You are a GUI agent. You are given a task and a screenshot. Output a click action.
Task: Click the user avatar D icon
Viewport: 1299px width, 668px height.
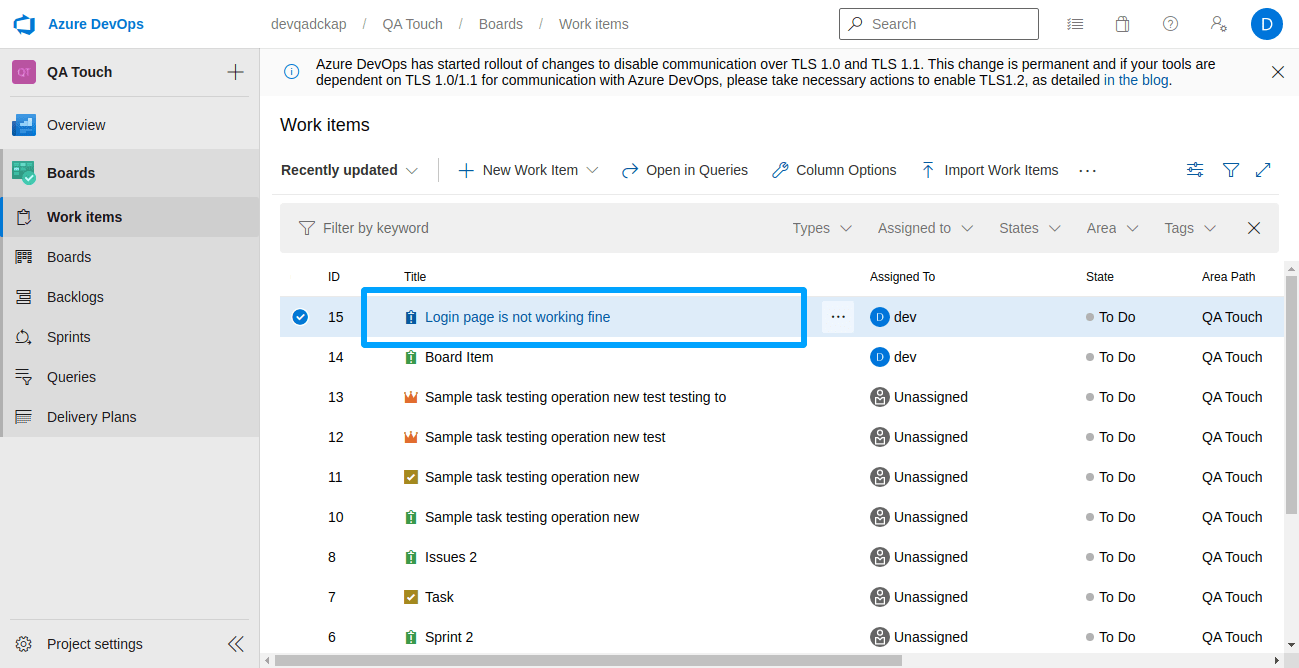point(1266,23)
